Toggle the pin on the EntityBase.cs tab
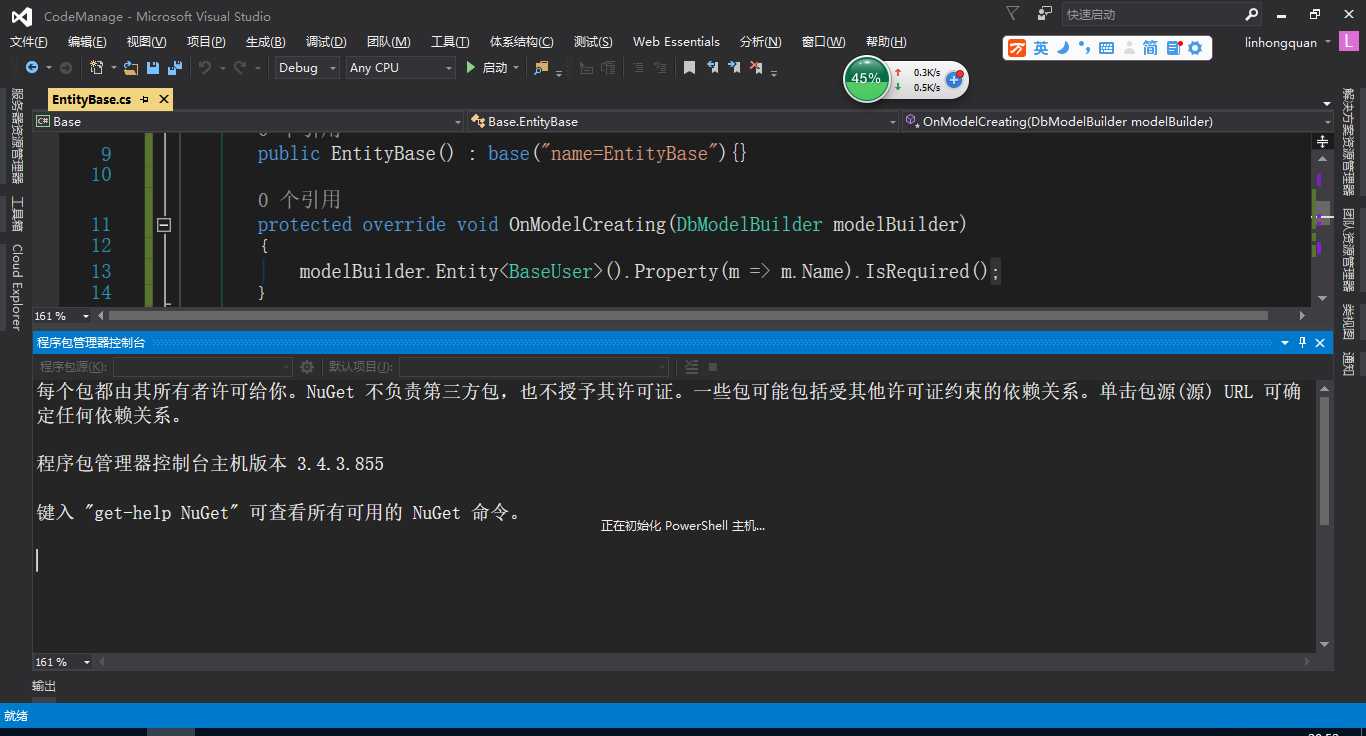The image size is (1366, 736). point(145,100)
